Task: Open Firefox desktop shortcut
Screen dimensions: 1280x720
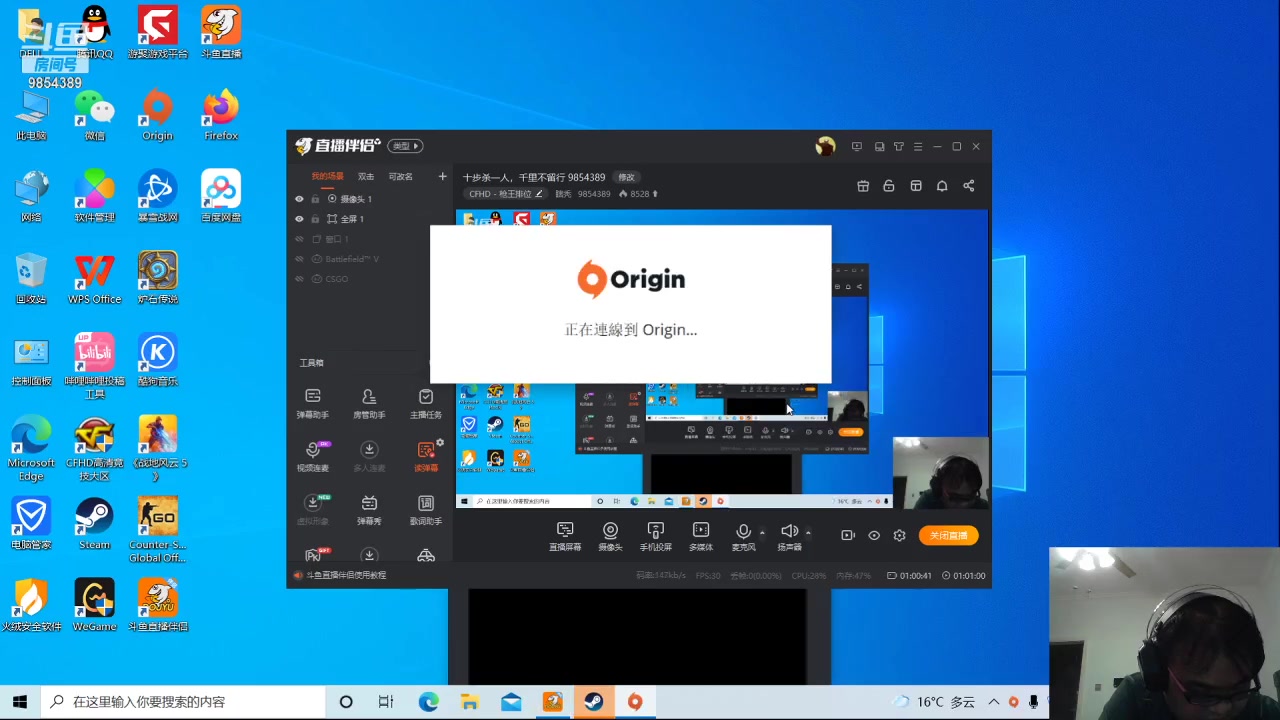Action: click(221, 114)
